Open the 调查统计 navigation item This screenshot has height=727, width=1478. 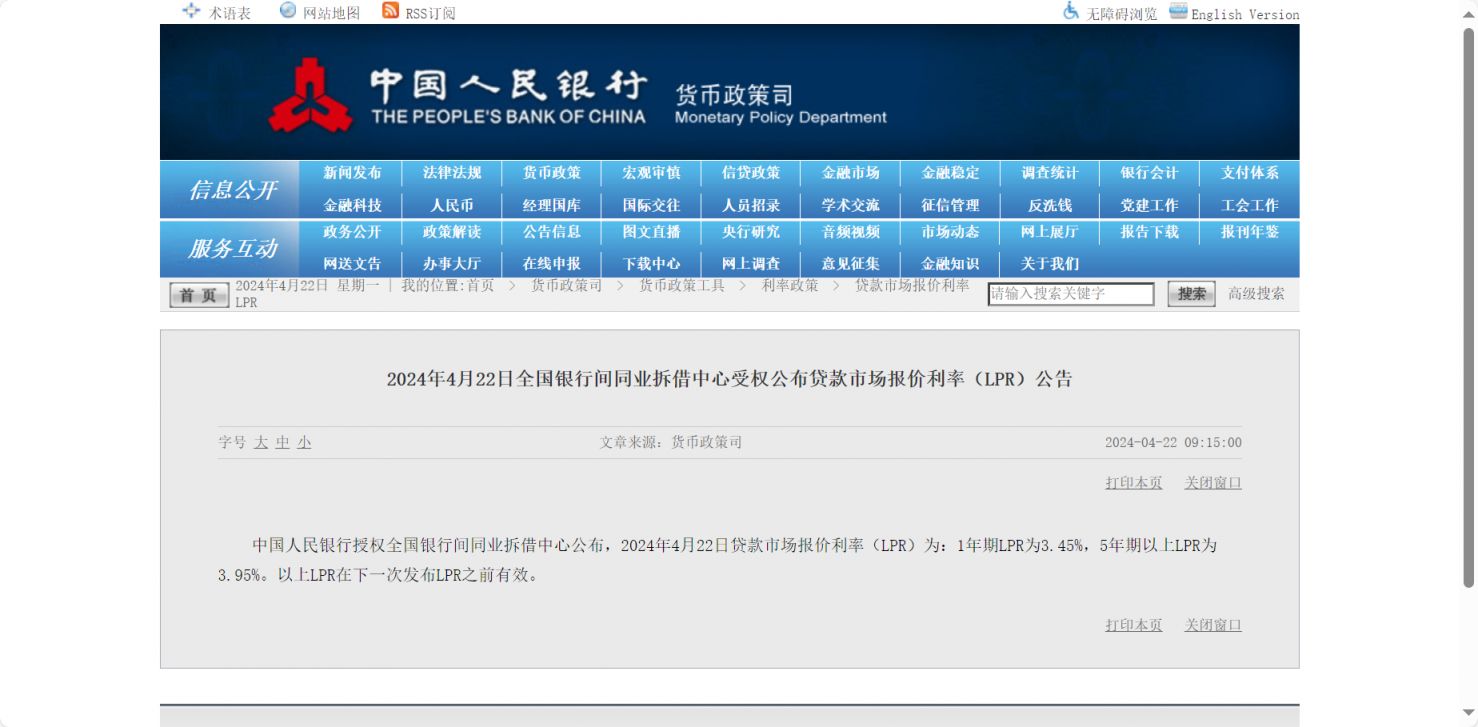pos(1050,173)
